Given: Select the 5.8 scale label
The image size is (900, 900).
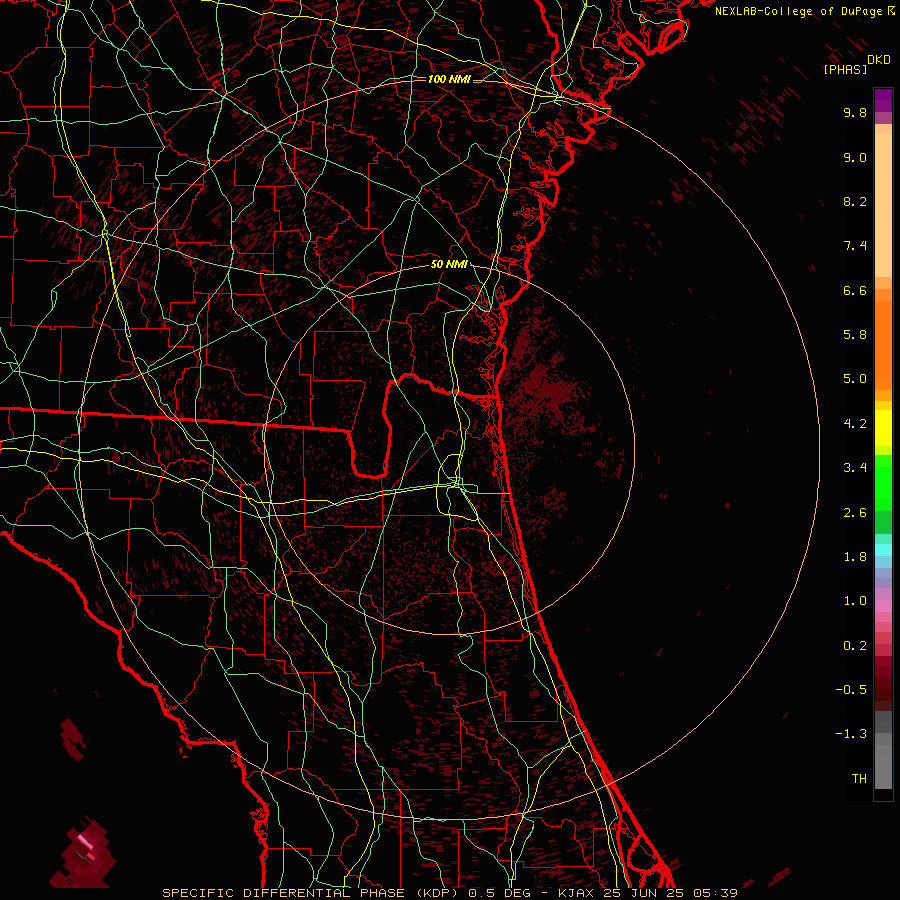Looking at the screenshot, I should [x=855, y=335].
